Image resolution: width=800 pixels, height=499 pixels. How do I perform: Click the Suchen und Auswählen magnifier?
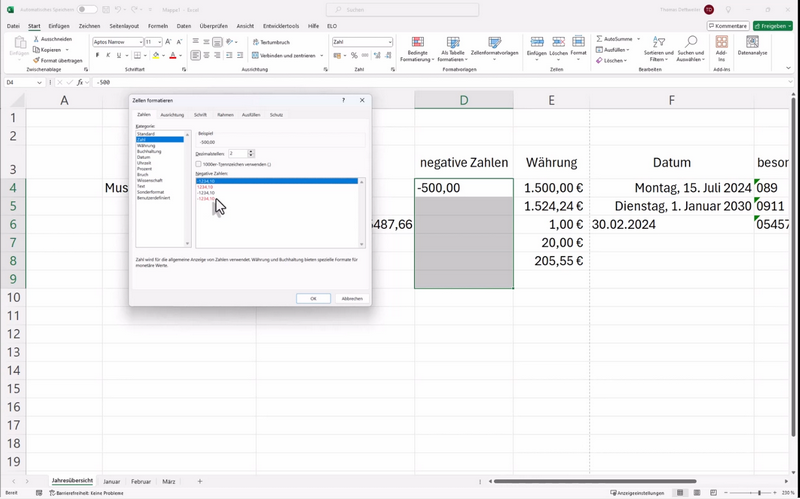[690, 50]
